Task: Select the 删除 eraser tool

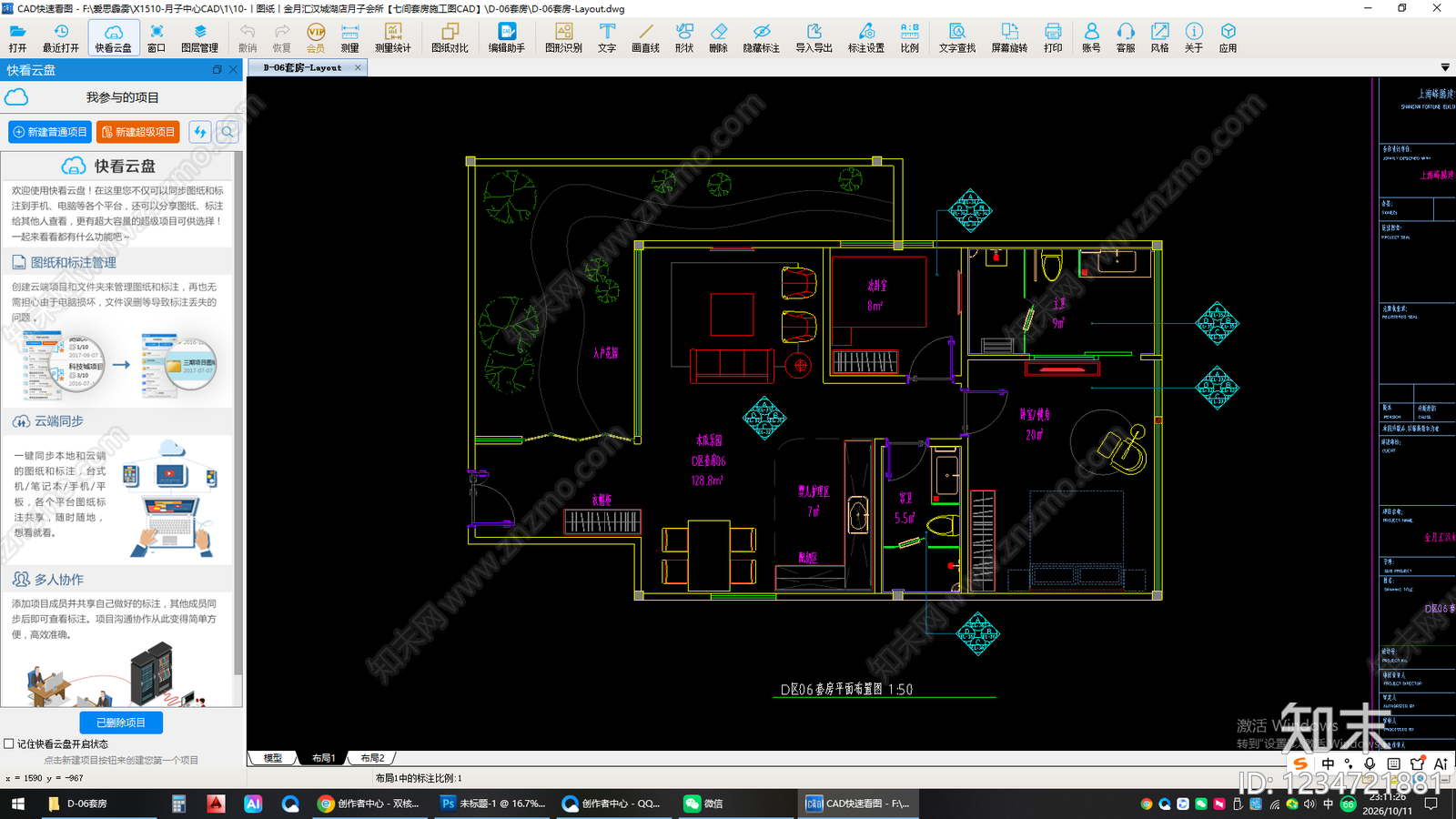Action: [718, 38]
